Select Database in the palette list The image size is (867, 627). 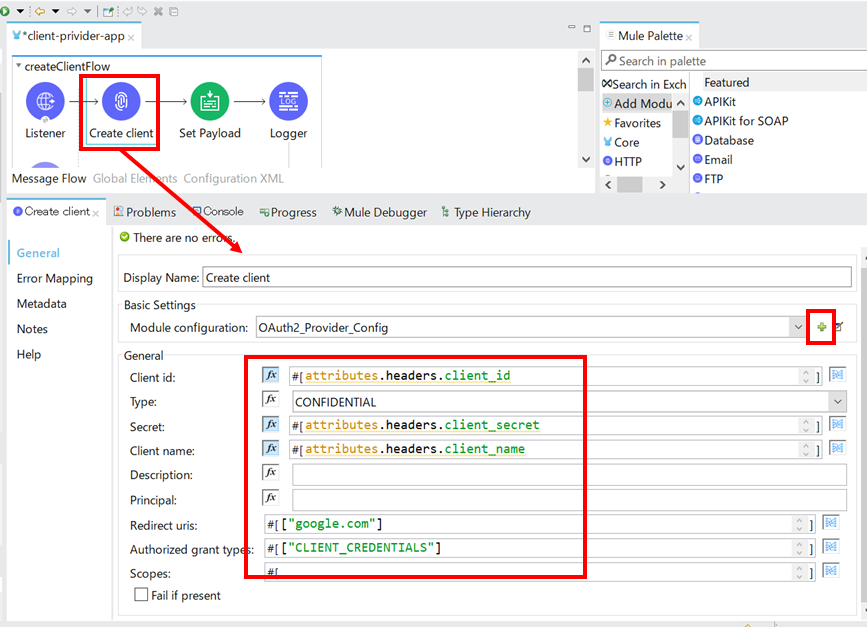[x=728, y=140]
